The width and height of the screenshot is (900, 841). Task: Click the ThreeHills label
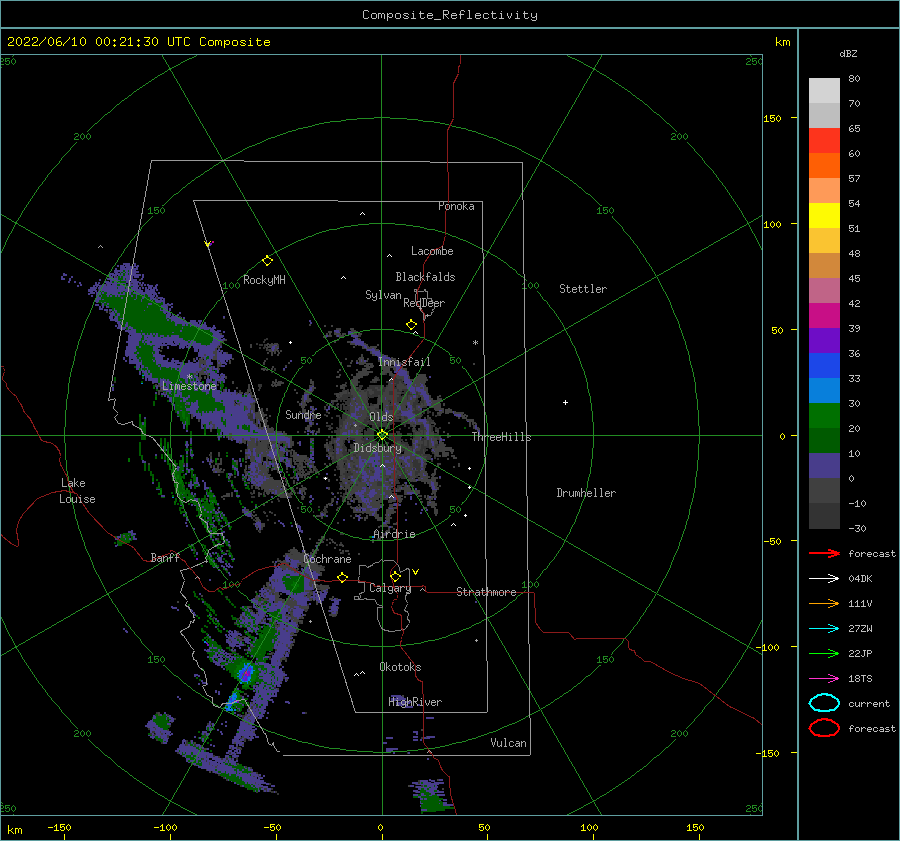(x=502, y=437)
